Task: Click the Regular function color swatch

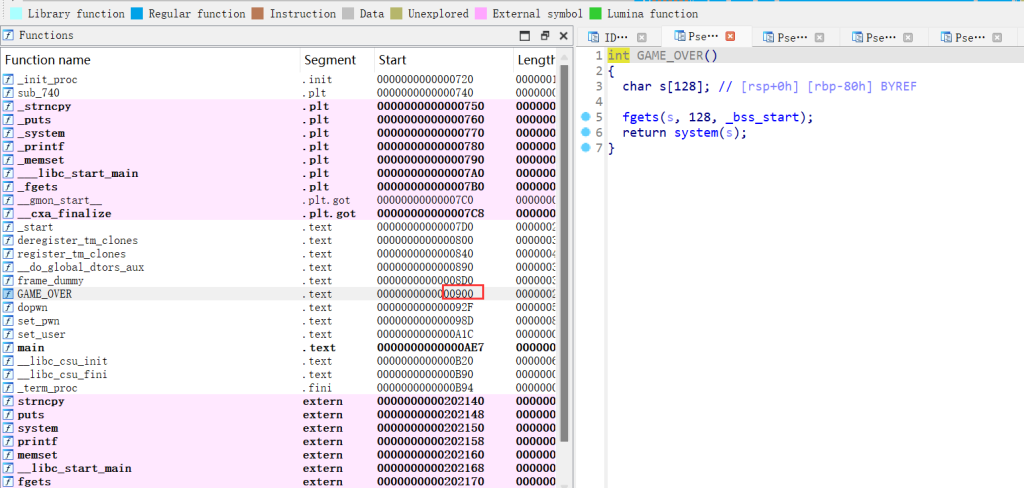Action: point(139,14)
